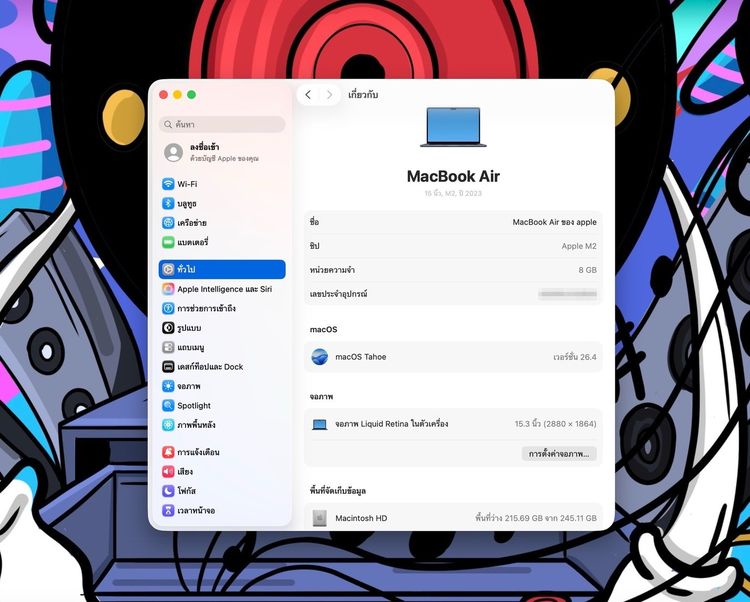Open Focus (โฟกัส) moon icon
This screenshot has height=602, width=750.
click(x=168, y=491)
